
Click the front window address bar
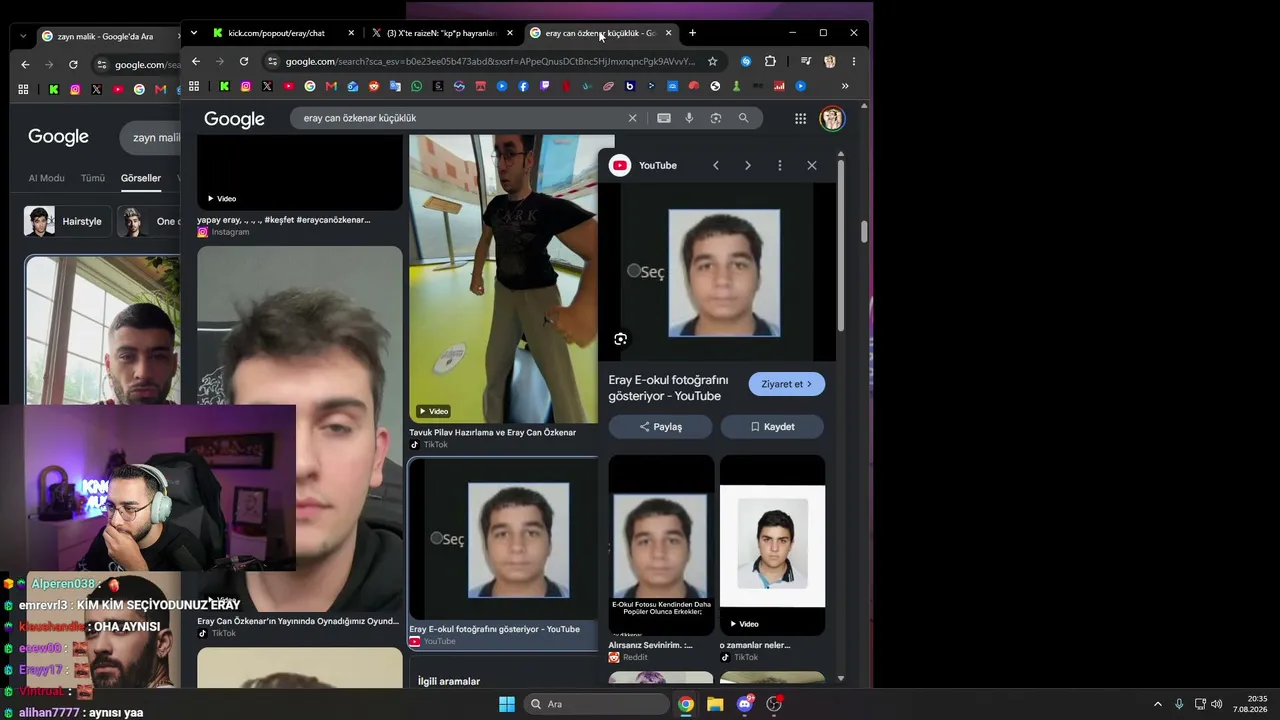490,61
